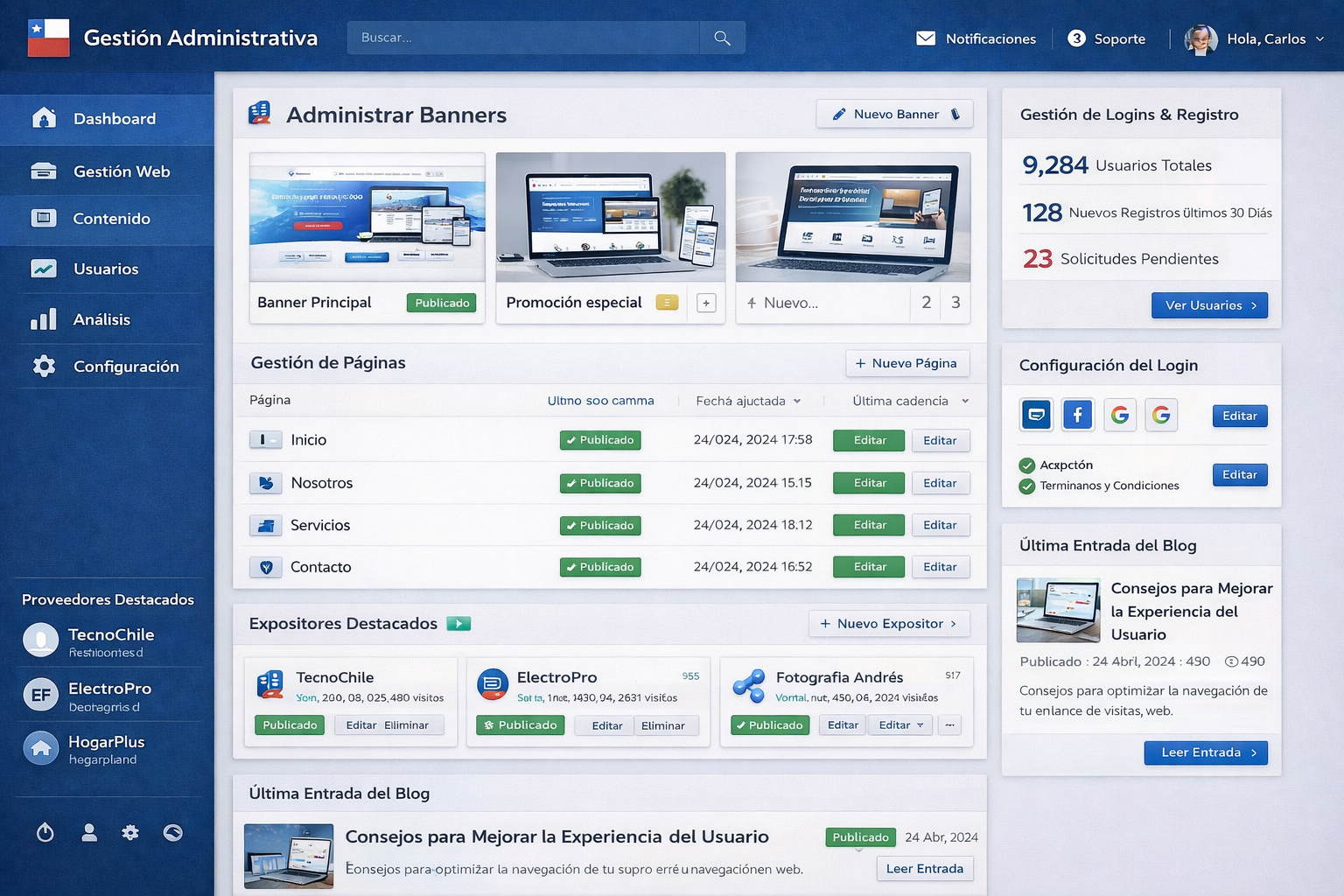Click the search magnifier icon
Viewport: 1344px width, 896px height.
tap(722, 38)
